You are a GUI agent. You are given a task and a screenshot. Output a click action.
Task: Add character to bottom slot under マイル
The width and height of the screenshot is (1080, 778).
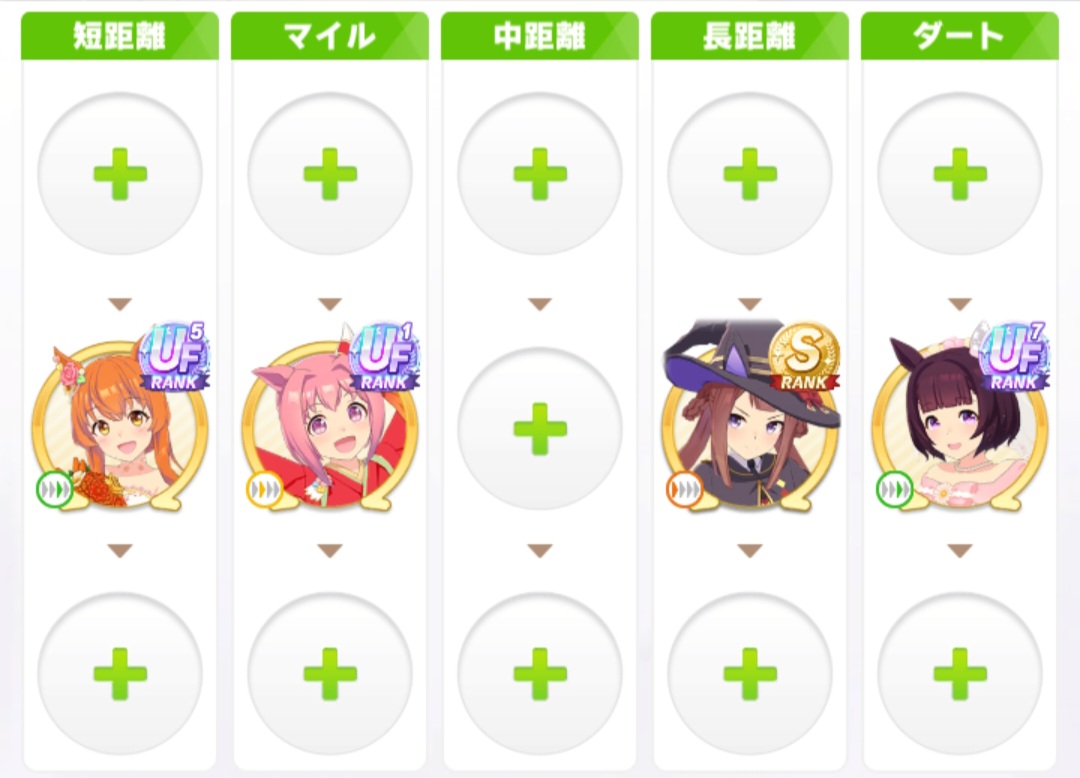point(330,673)
